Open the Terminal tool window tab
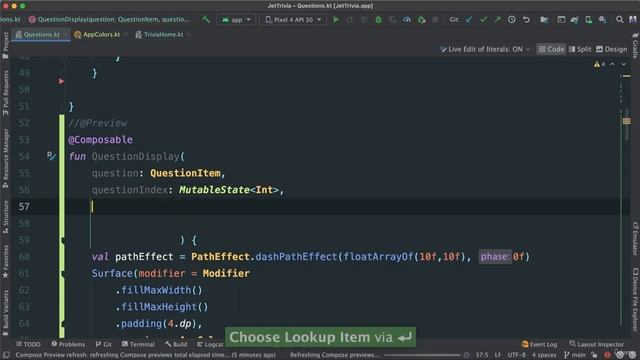This screenshot has height=360, width=640. [138, 344]
